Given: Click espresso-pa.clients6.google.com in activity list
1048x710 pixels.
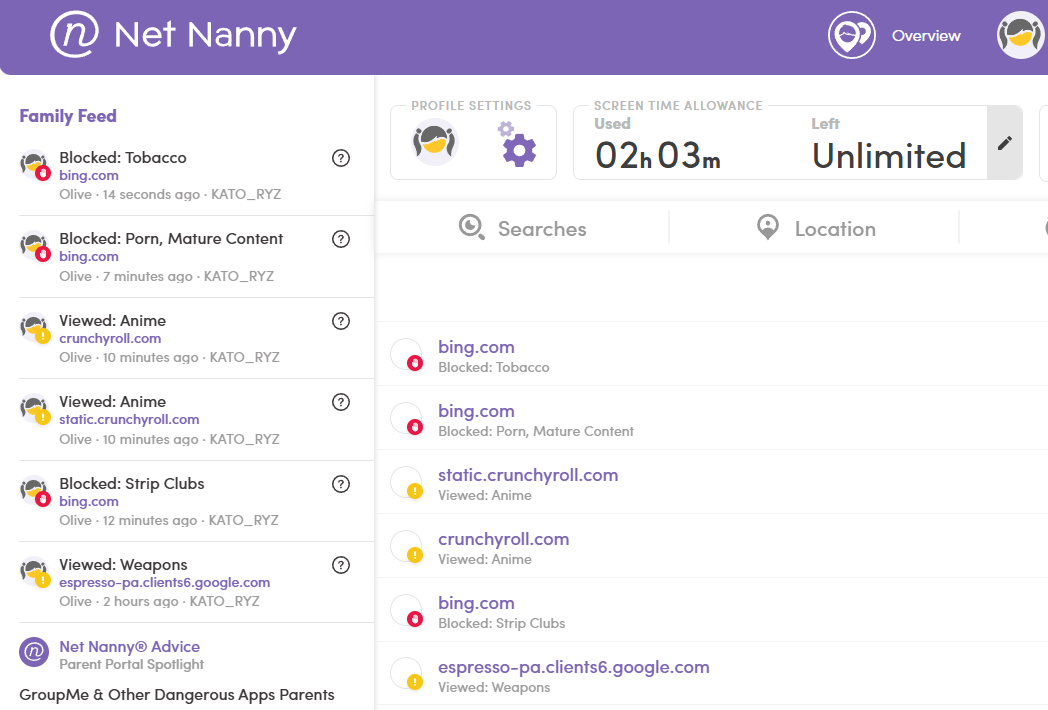Looking at the screenshot, I should click(573, 667).
